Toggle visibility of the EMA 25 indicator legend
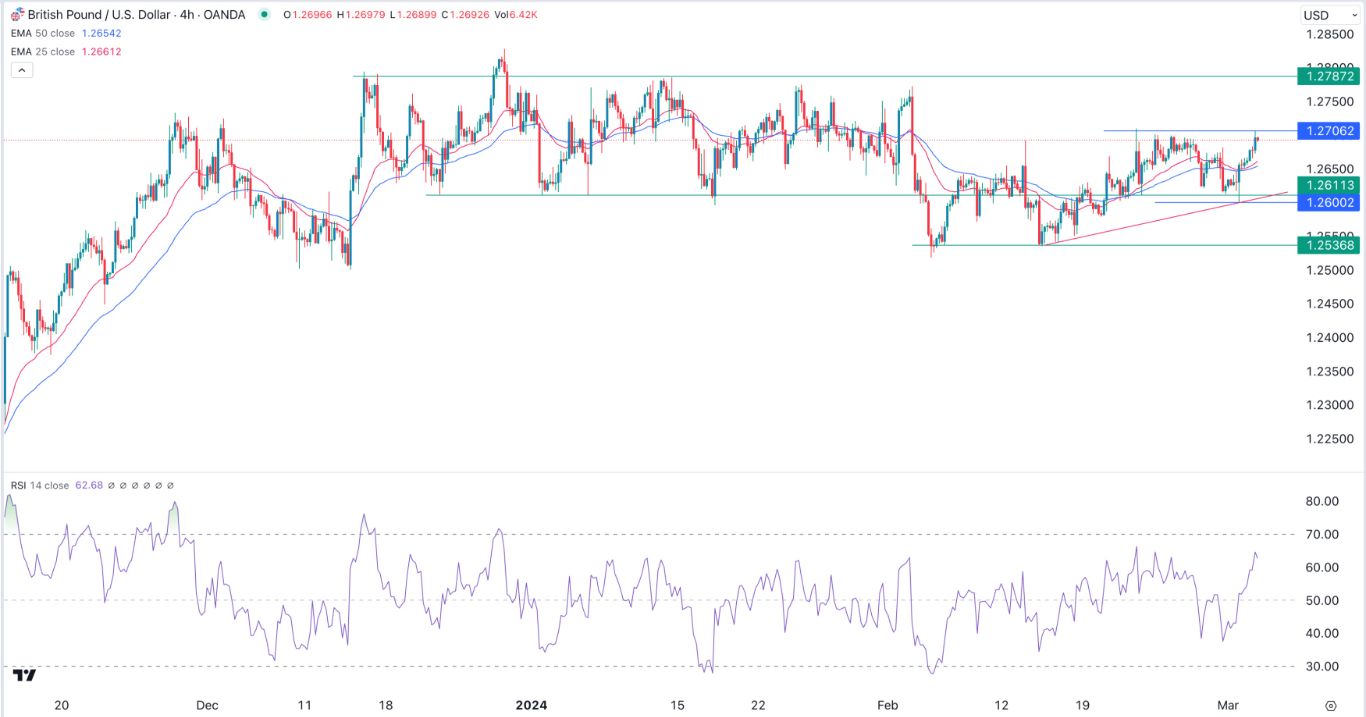The image size is (1366, 717). (60, 51)
